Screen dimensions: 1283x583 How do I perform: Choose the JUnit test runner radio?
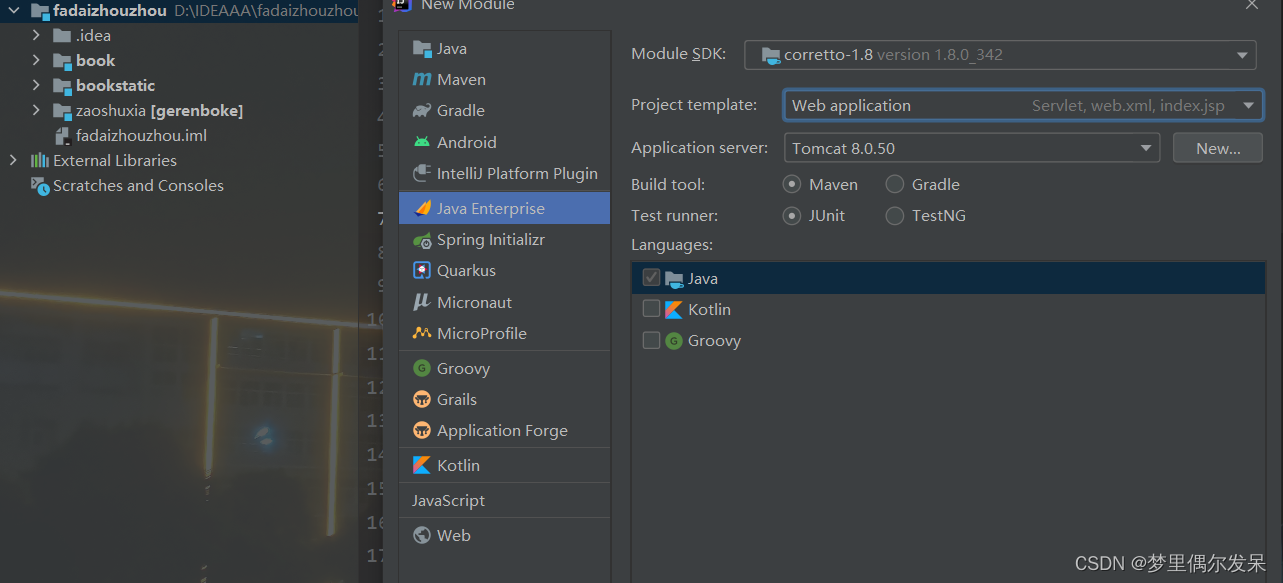coord(792,215)
